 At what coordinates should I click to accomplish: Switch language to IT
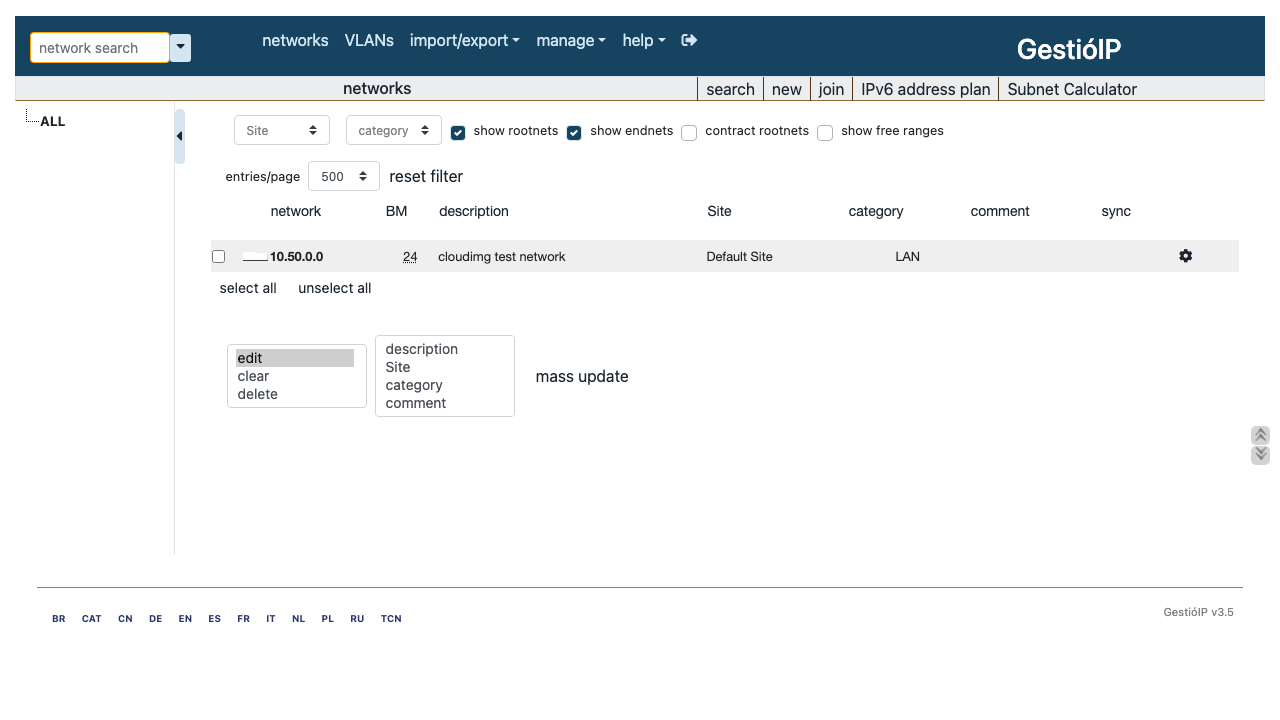tap(271, 619)
